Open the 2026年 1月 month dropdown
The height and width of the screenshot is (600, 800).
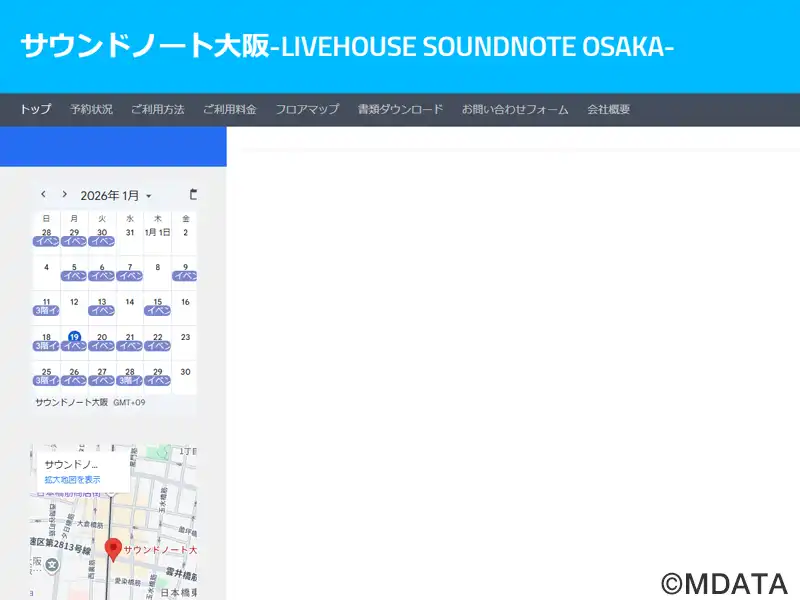[x=116, y=196]
